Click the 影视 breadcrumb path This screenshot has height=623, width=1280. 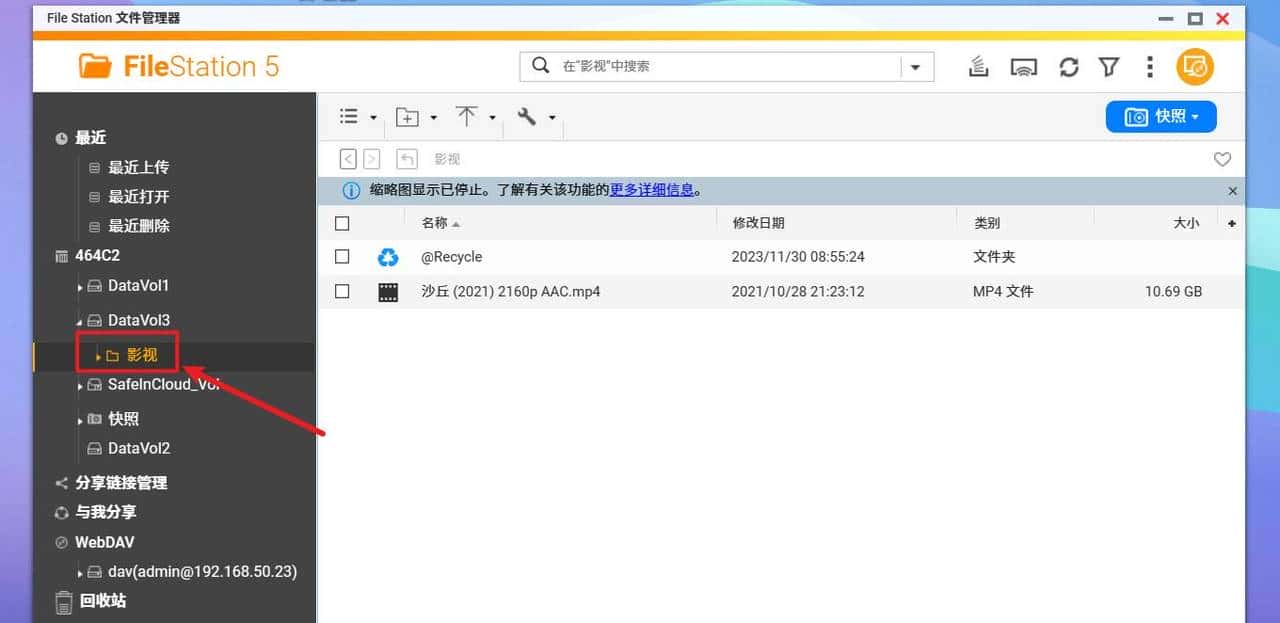447,159
